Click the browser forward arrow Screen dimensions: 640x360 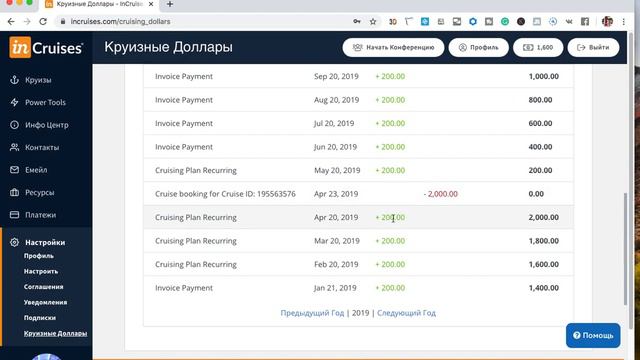[27, 22]
